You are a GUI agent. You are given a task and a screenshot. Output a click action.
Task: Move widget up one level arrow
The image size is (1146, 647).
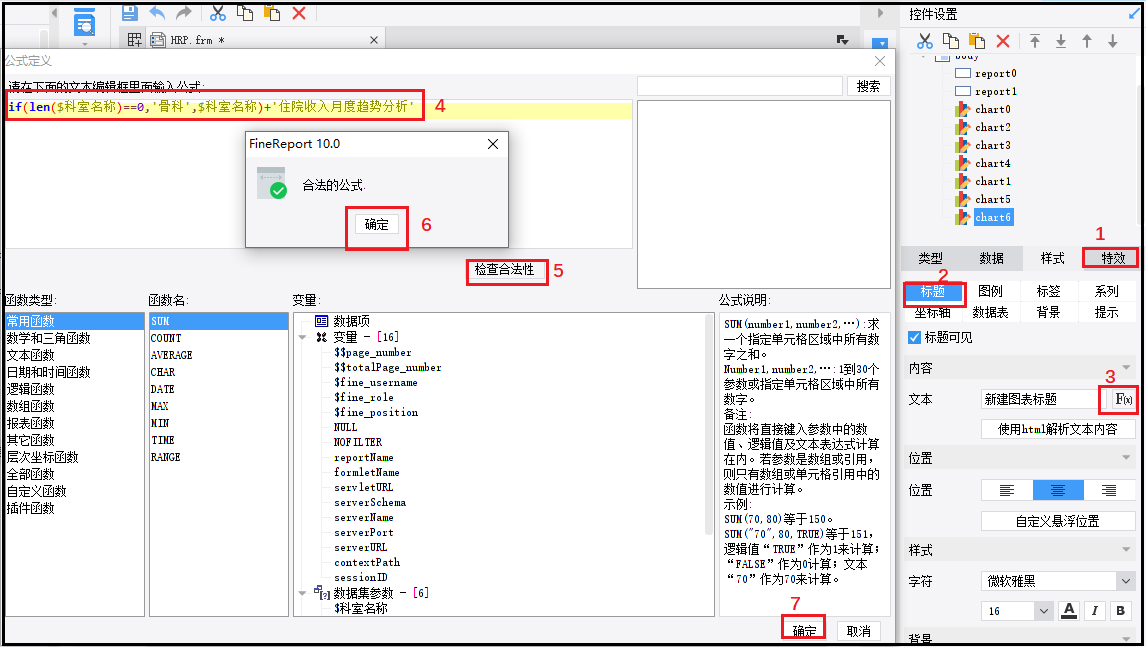click(1087, 41)
